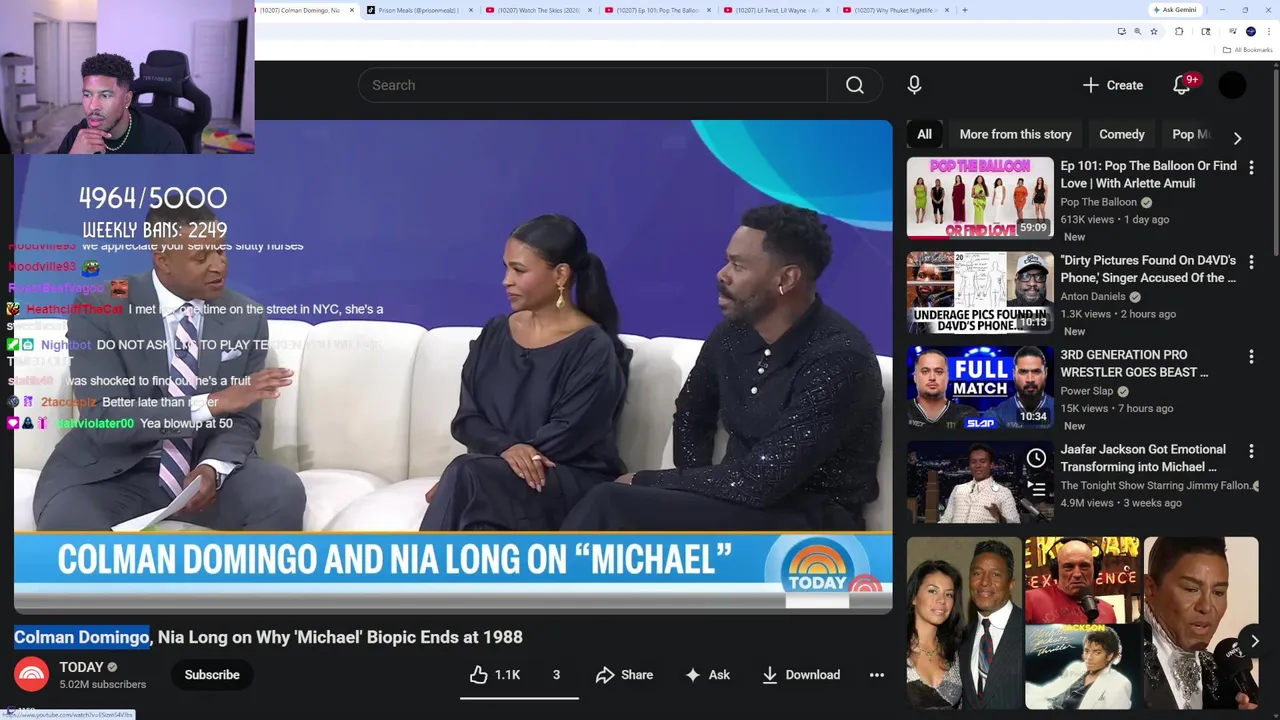This screenshot has width=1280, height=720.
Task: Open the TODAY channel name link
Action: point(81,667)
